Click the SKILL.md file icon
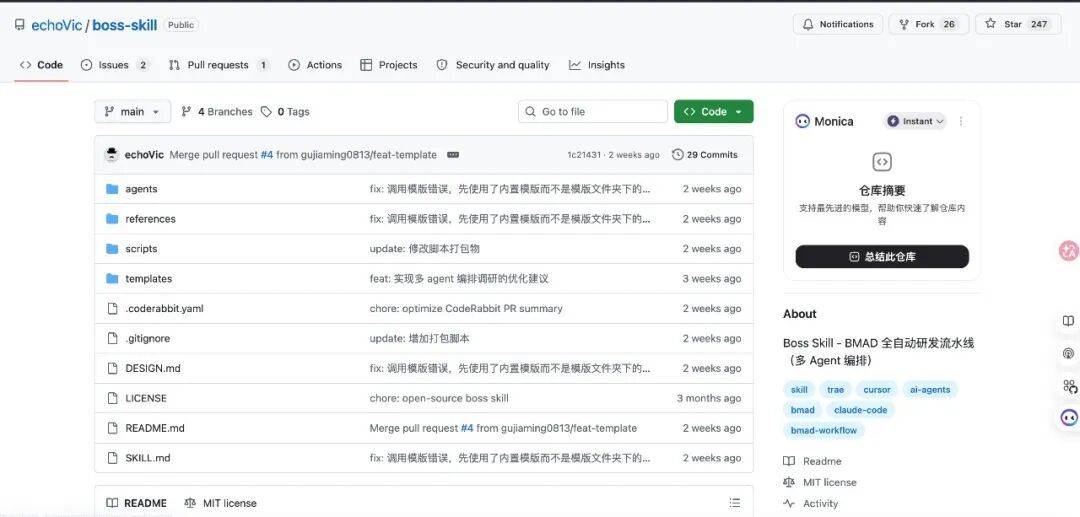1080x517 pixels. coord(112,458)
